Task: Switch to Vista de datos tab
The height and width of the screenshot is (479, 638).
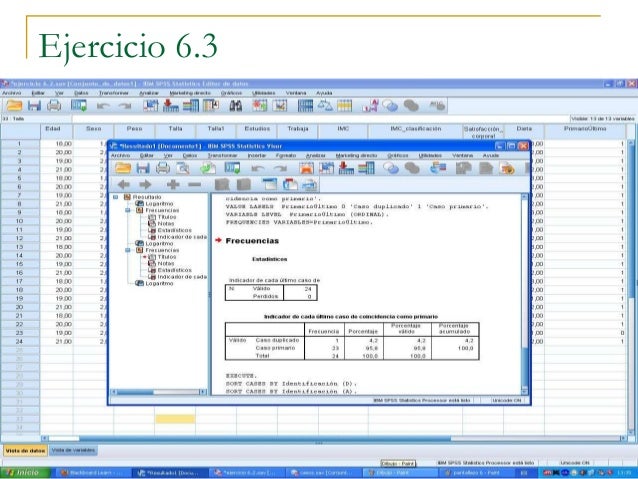Action: pos(25,451)
